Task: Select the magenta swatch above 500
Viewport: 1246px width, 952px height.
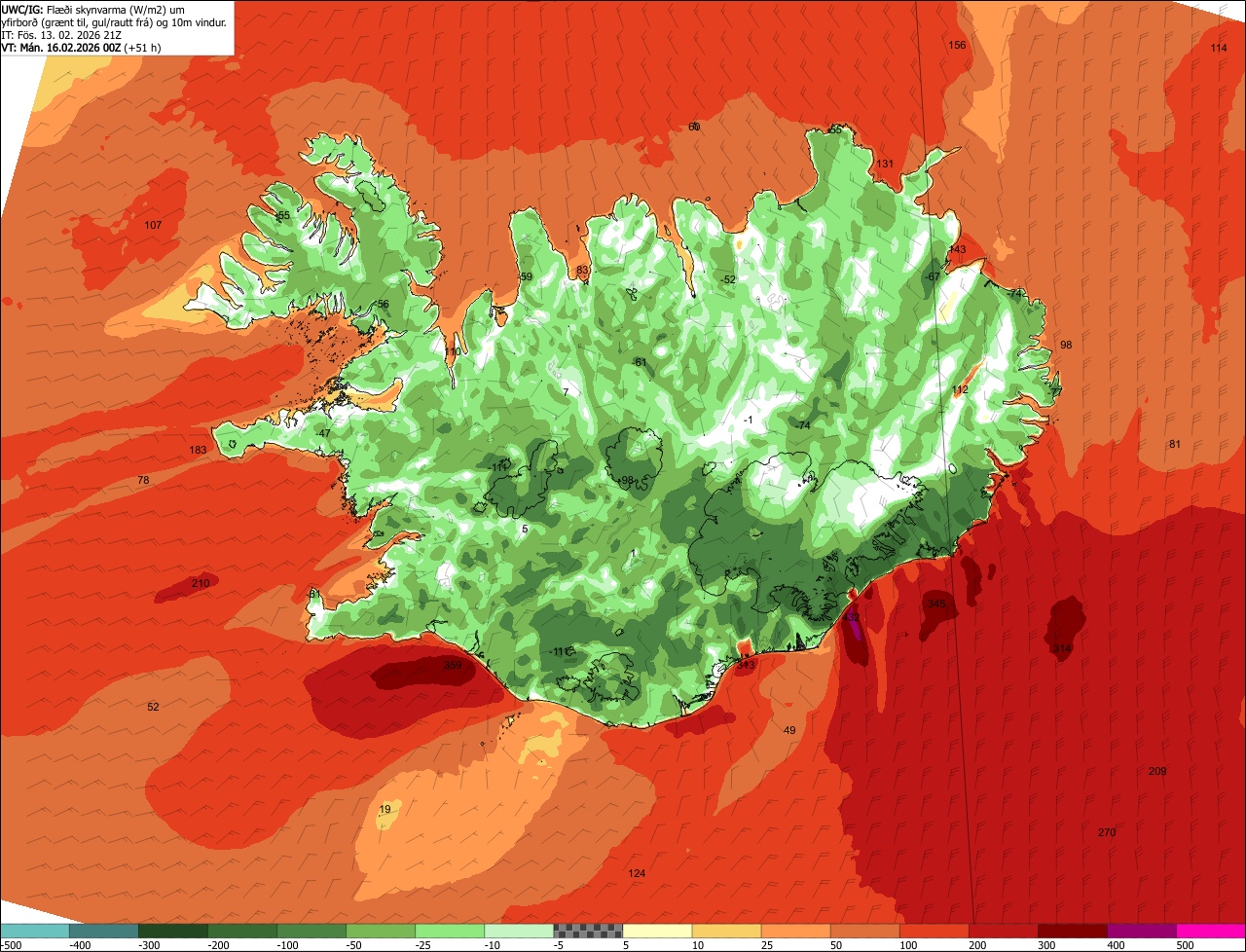Action: pyautogui.click(x=1210, y=931)
